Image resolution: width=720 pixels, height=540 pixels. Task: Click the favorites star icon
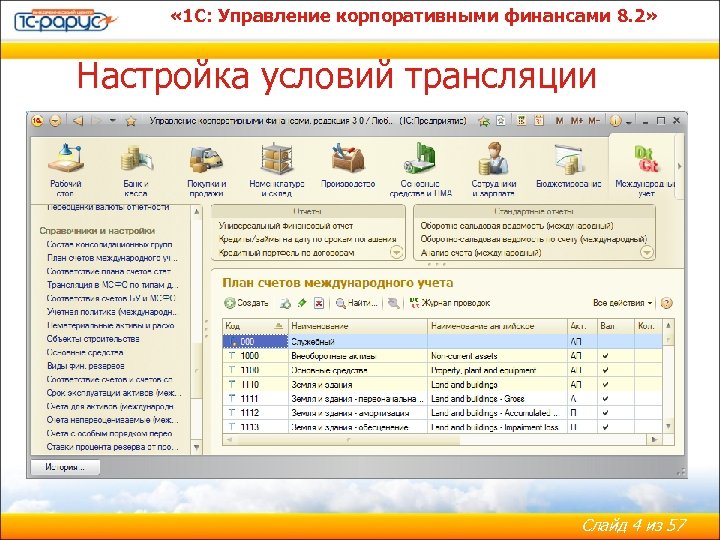[131, 121]
